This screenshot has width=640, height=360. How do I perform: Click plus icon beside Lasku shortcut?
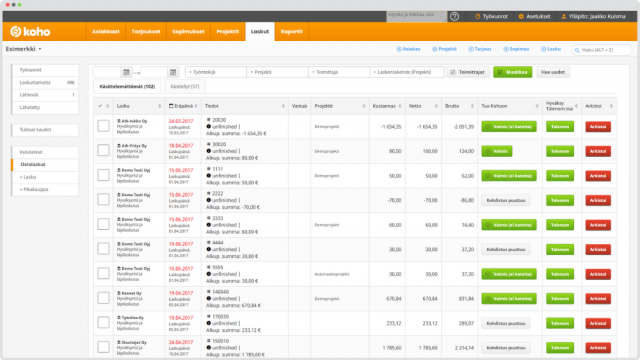(x=543, y=49)
